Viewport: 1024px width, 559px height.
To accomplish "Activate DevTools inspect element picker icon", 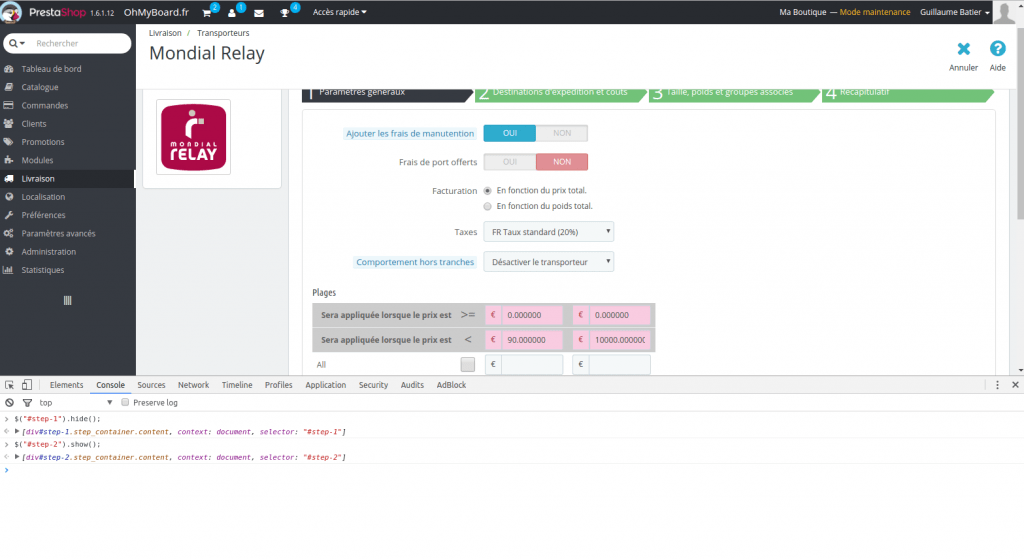I will [9, 385].
